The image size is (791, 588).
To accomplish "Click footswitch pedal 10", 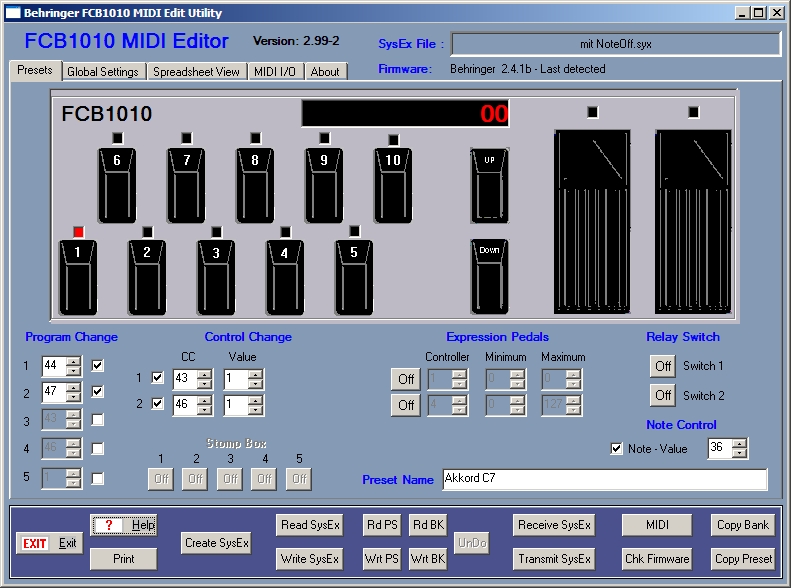I will tap(393, 185).
